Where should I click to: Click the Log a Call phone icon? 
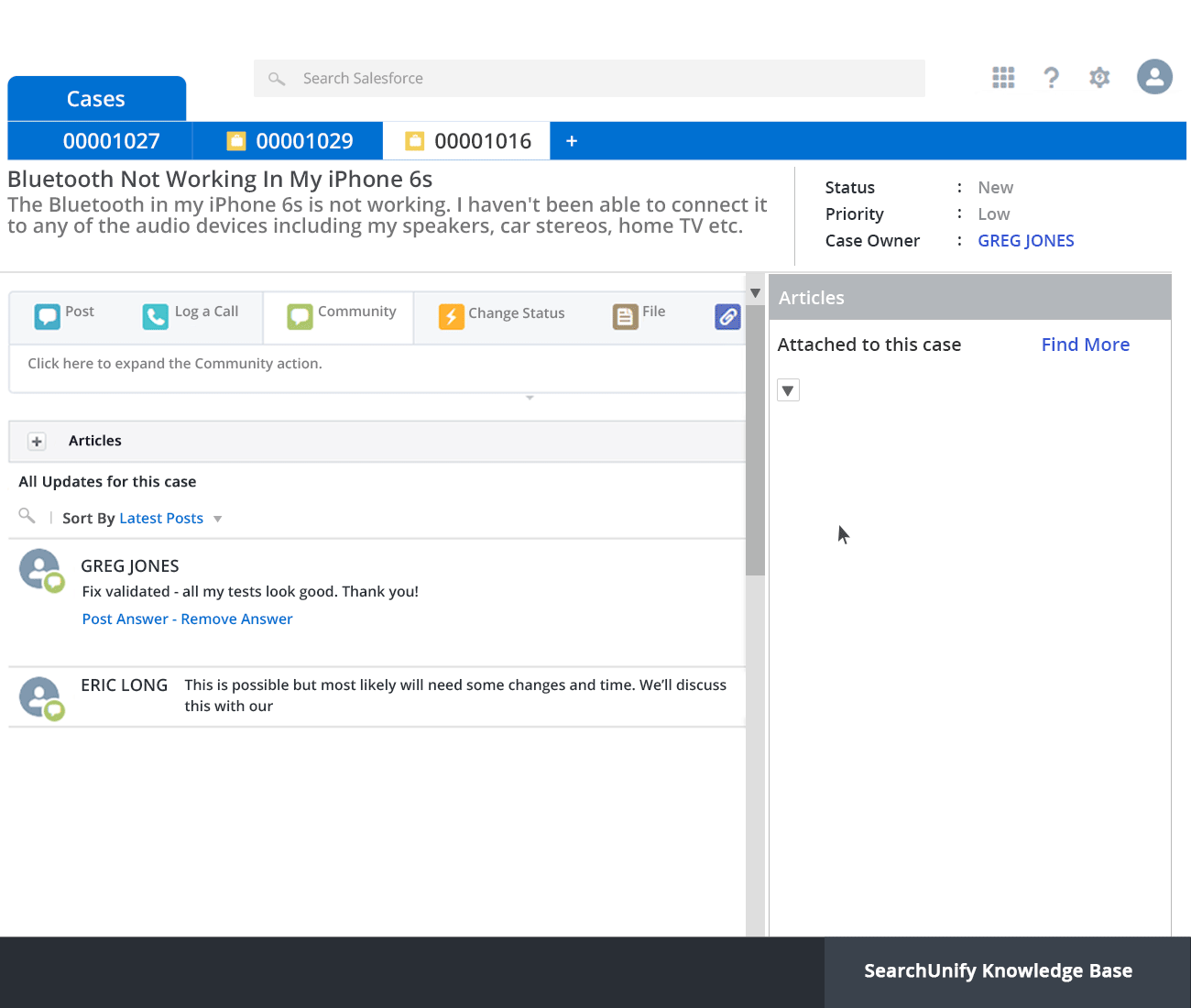pos(156,317)
